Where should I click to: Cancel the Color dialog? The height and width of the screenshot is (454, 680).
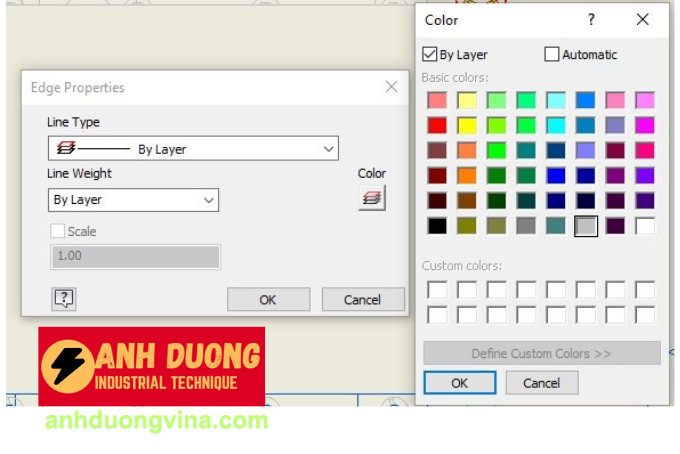point(541,383)
